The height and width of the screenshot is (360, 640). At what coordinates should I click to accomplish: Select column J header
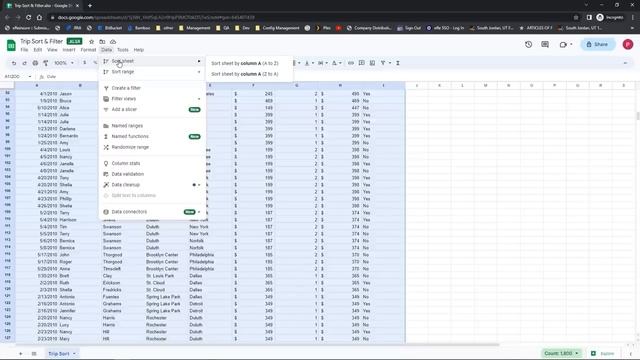coord(416,85)
